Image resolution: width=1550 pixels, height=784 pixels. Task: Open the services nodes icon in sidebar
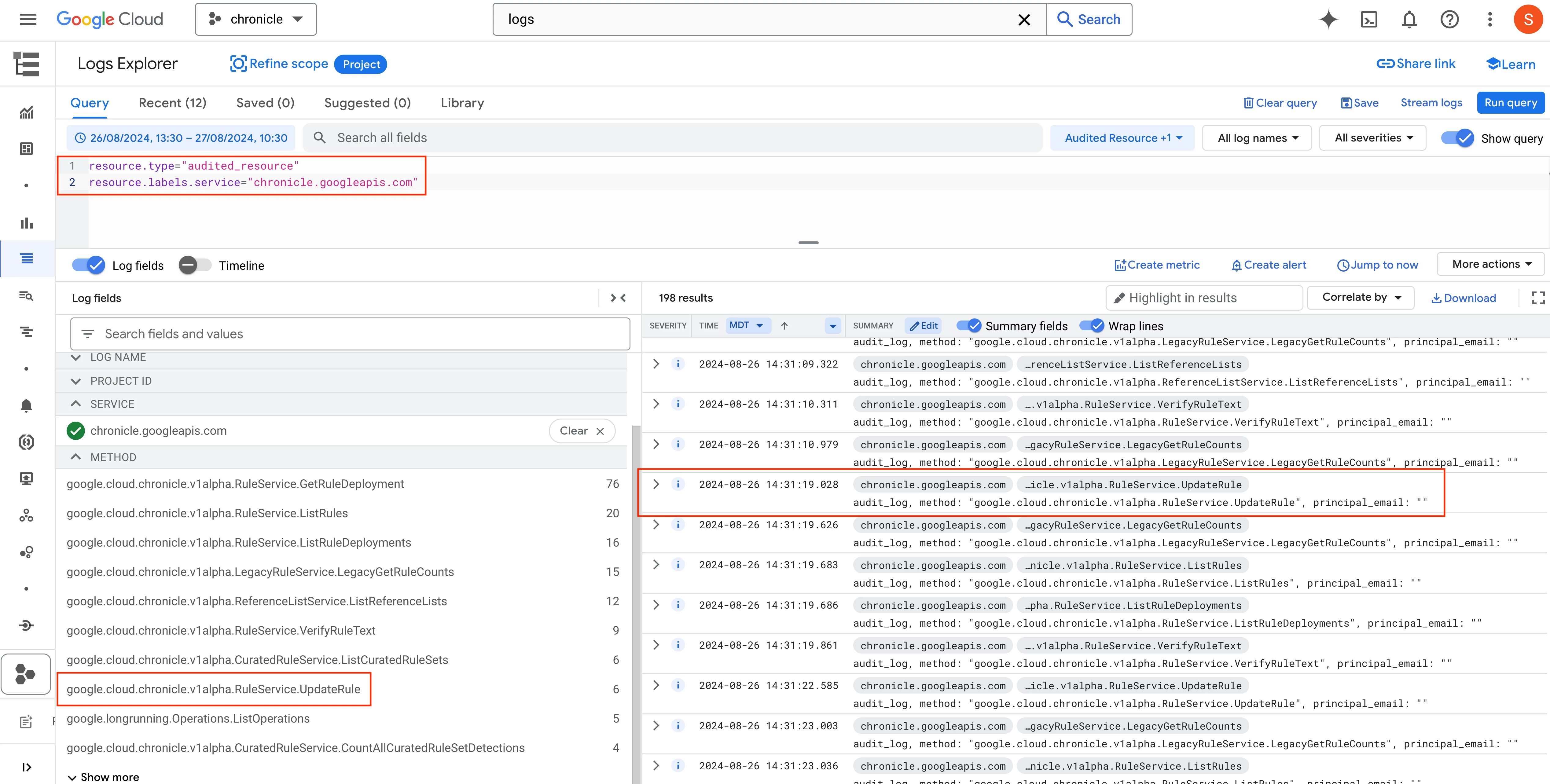[x=27, y=516]
